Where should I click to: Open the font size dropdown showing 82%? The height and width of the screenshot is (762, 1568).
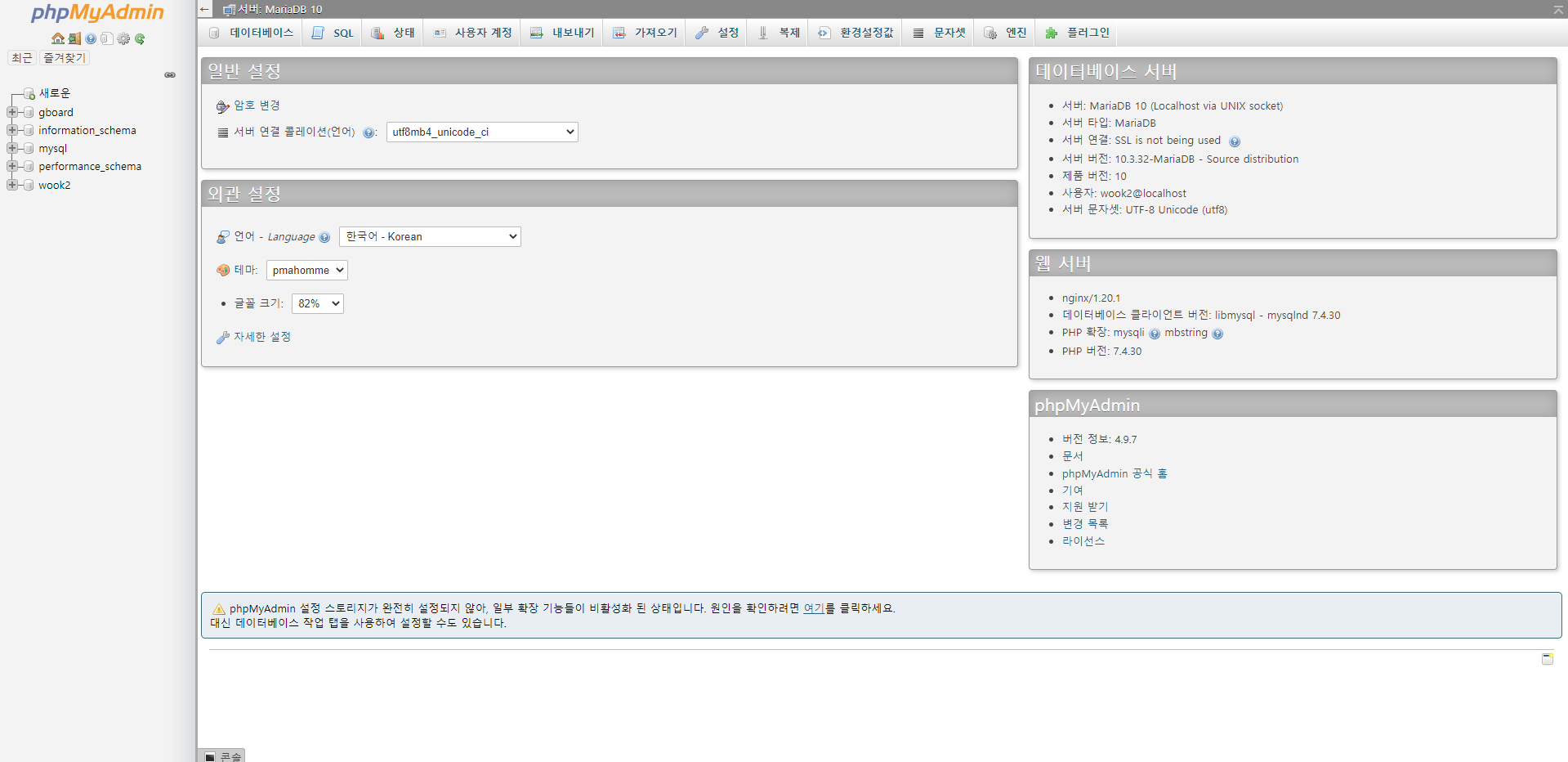tap(318, 303)
